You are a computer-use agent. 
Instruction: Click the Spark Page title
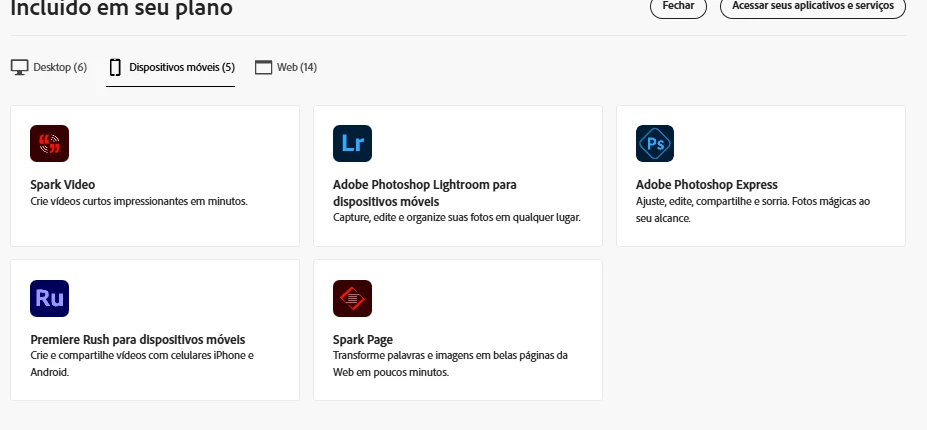[363, 340]
